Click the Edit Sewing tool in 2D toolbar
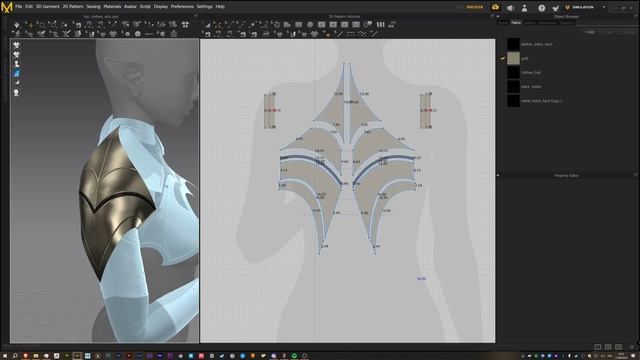The height and width of the screenshot is (360, 640). coord(207,34)
